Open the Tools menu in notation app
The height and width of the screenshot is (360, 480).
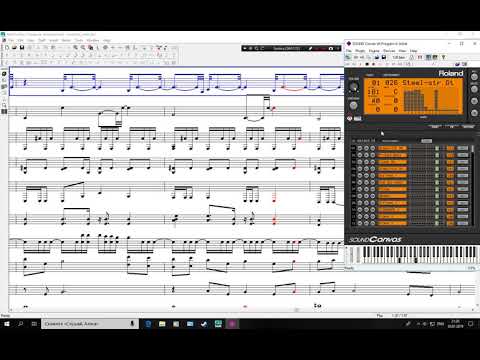click(x=79, y=40)
